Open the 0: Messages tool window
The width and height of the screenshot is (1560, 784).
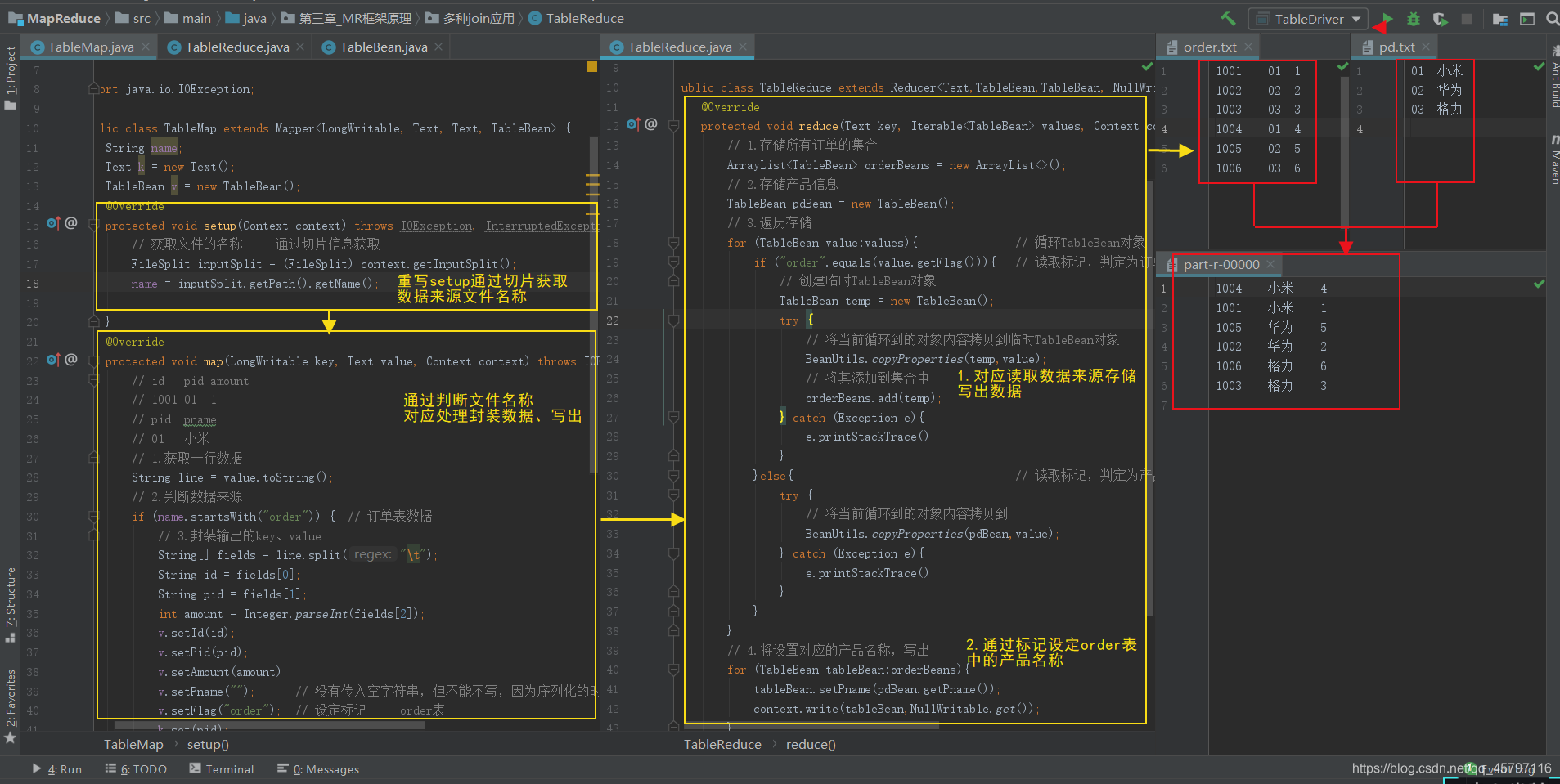coord(318,769)
